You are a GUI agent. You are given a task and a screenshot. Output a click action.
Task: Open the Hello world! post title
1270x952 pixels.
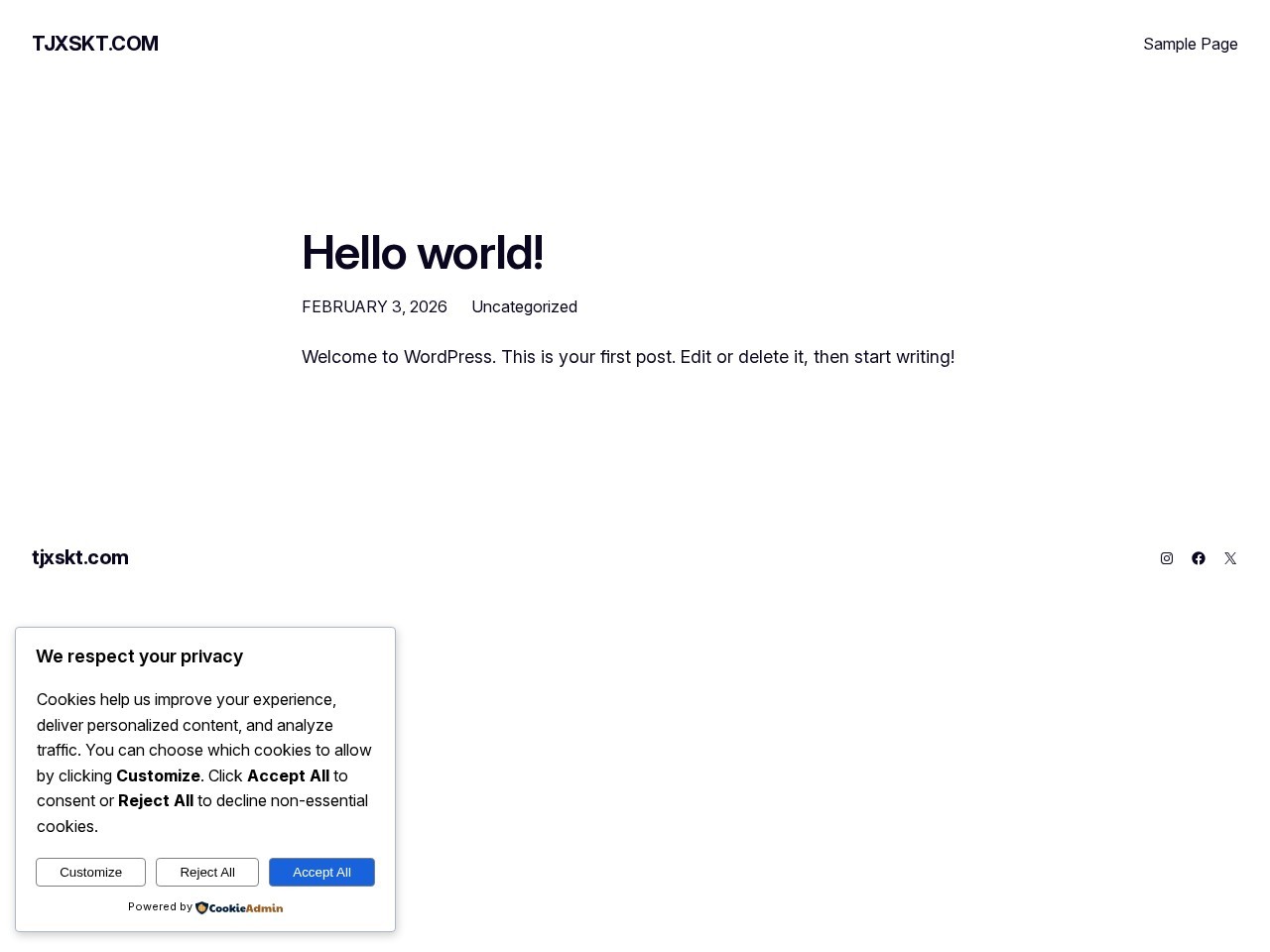pos(423,253)
